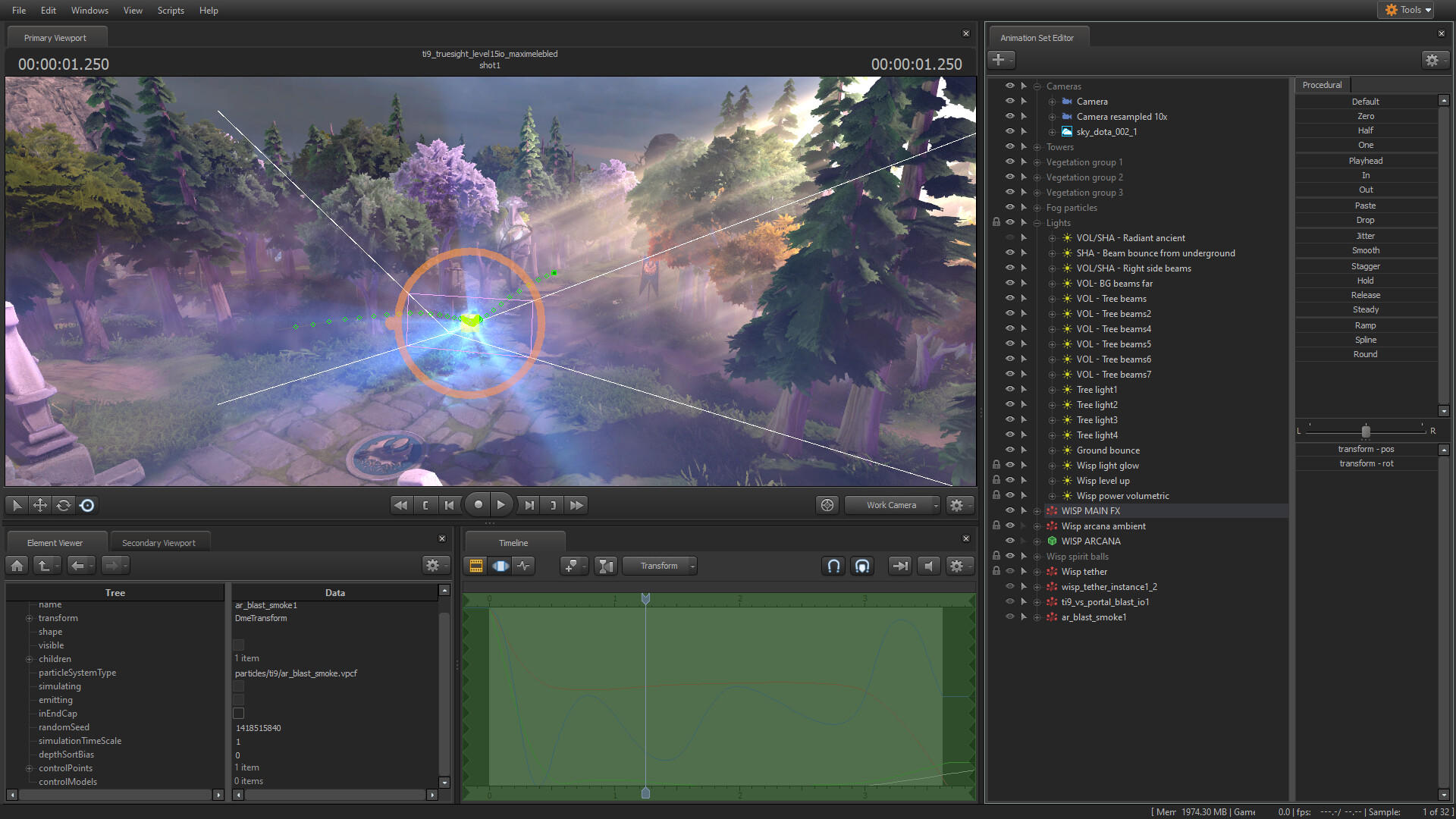
Task: Go to Element Viewer home
Action: [x=17, y=565]
